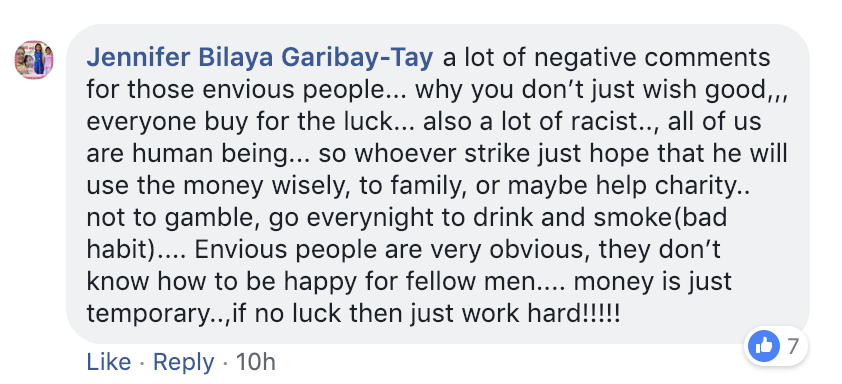This screenshot has height=384, width=842.
Task: Like the comment using the Like link
Action: 108,362
